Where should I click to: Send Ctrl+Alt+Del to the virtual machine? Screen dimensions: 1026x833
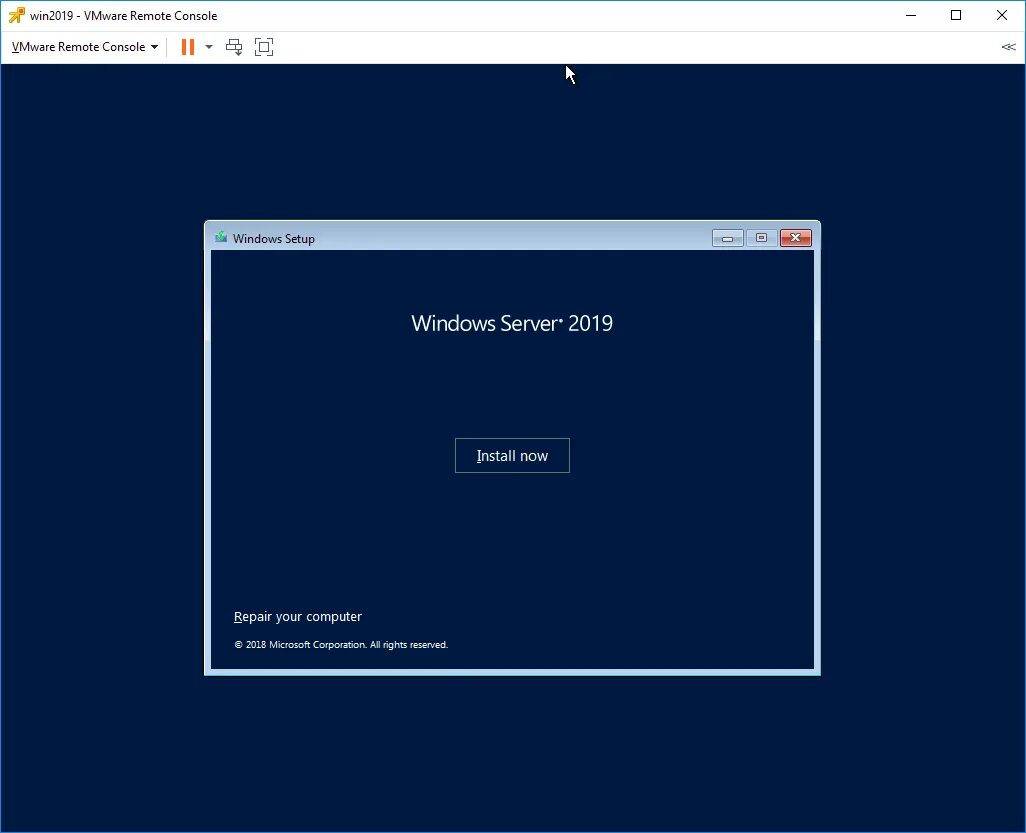click(234, 46)
